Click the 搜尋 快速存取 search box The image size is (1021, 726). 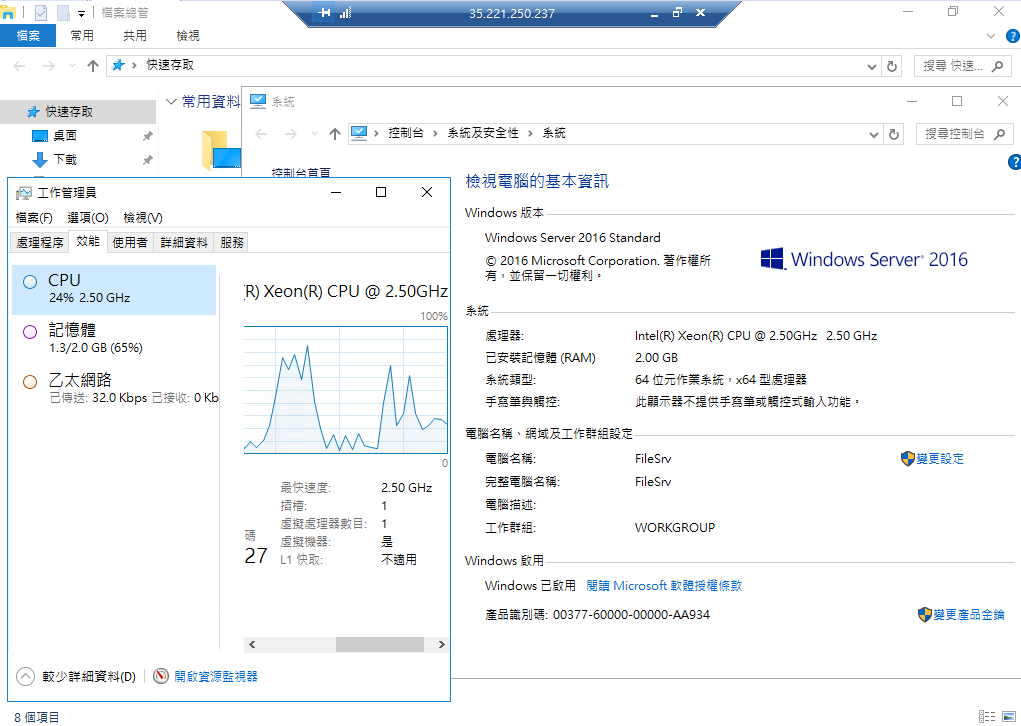tap(962, 66)
